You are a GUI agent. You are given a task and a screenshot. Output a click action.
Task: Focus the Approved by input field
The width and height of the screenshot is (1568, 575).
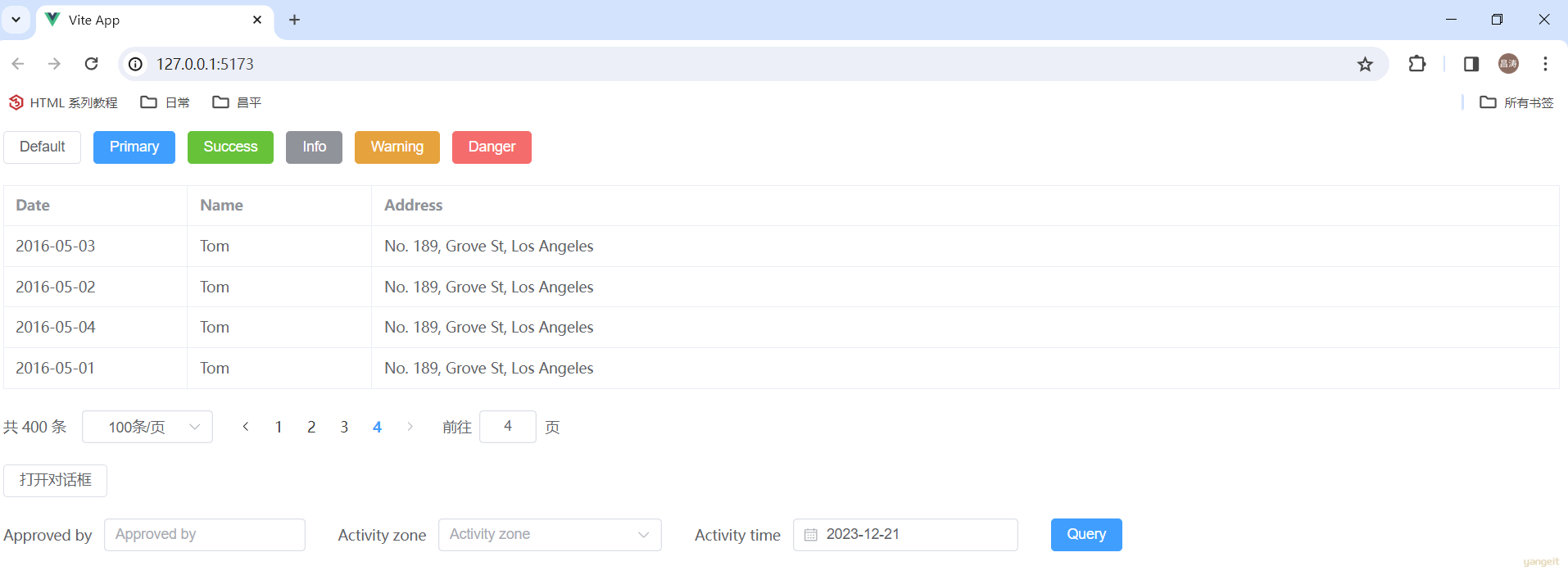(205, 535)
